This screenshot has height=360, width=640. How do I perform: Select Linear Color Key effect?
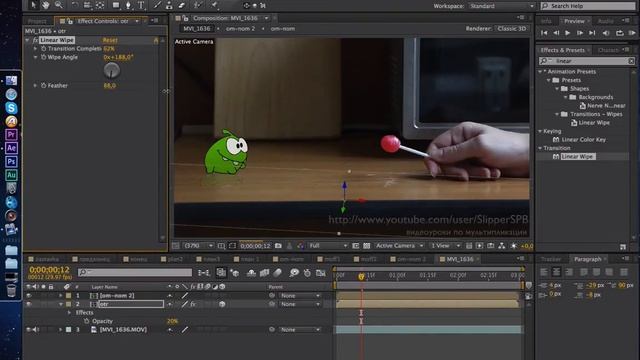click(x=583, y=140)
